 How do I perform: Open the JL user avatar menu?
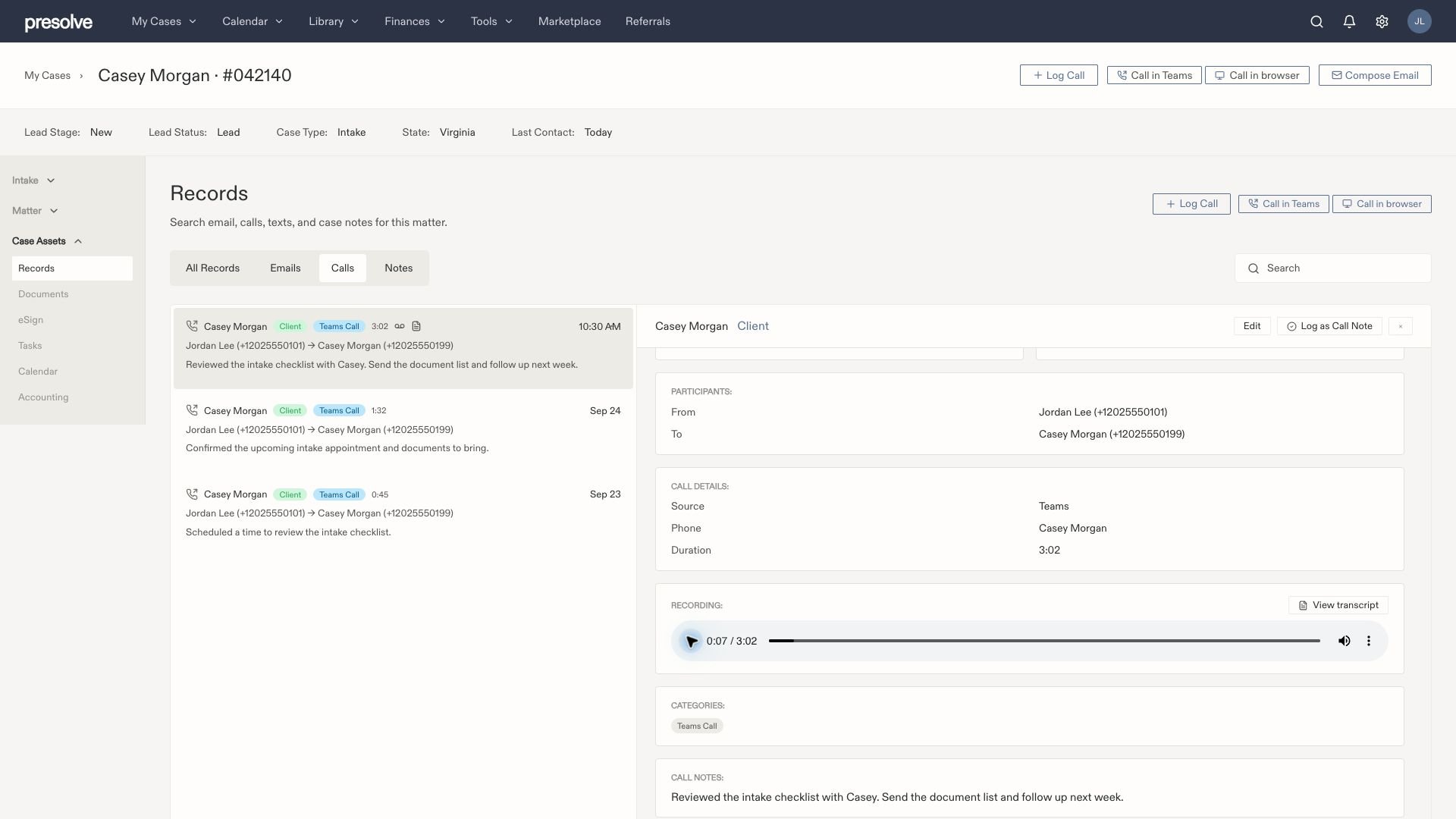(x=1419, y=21)
